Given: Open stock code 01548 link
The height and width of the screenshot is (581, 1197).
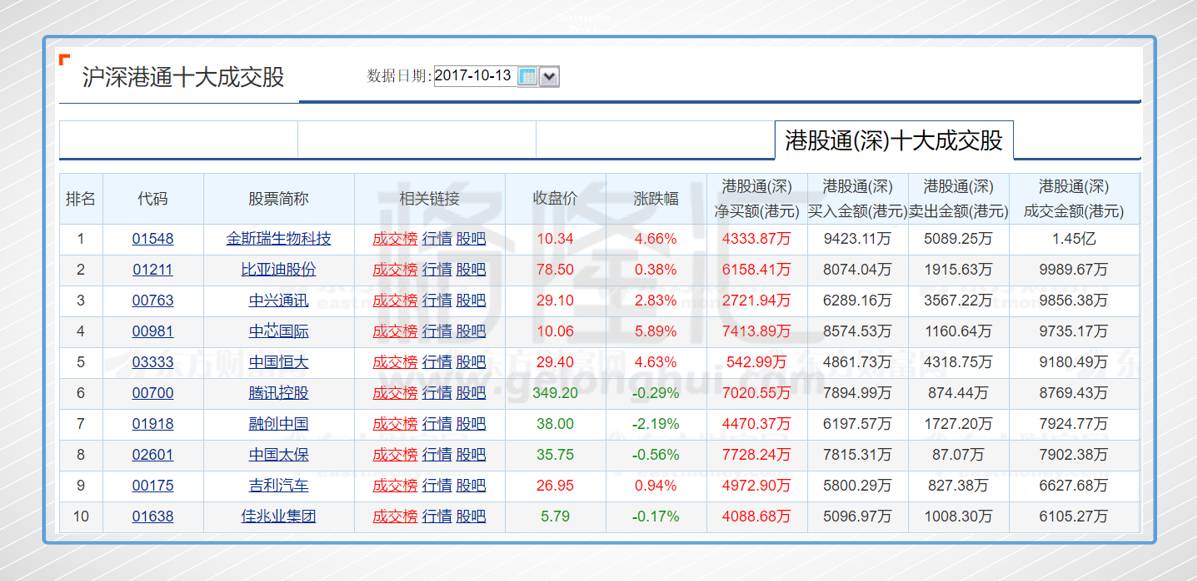Looking at the screenshot, I should tap(153, 239).
